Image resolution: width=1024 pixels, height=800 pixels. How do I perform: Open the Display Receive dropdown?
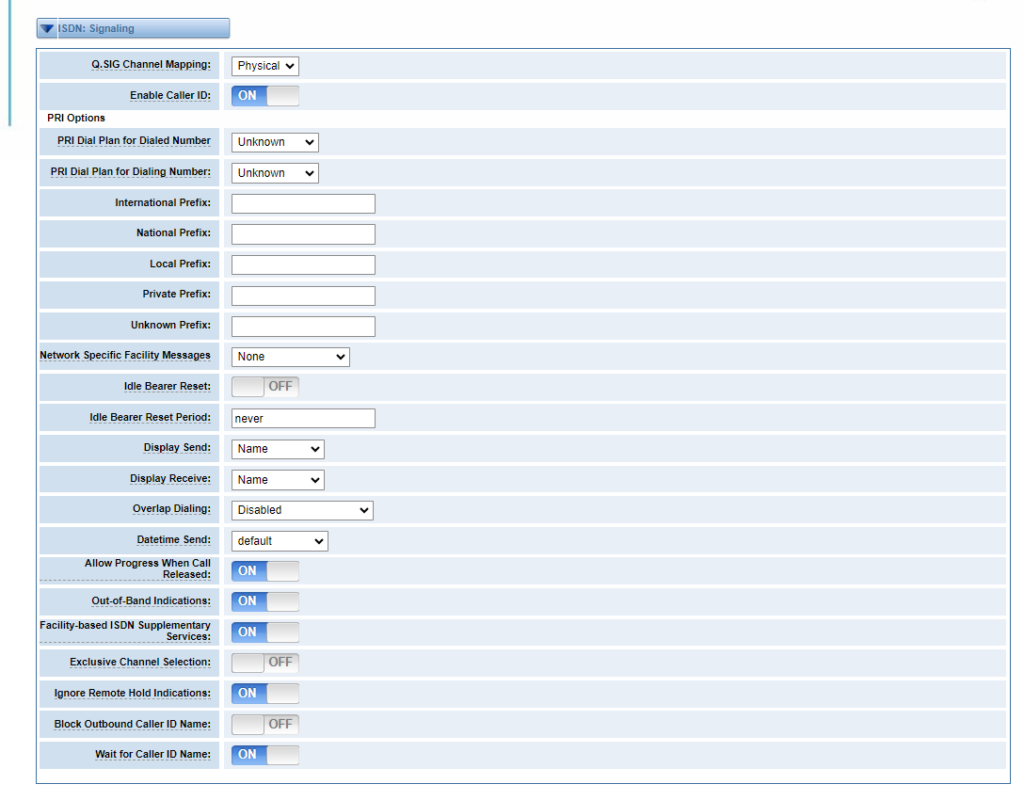pos(277,479)
